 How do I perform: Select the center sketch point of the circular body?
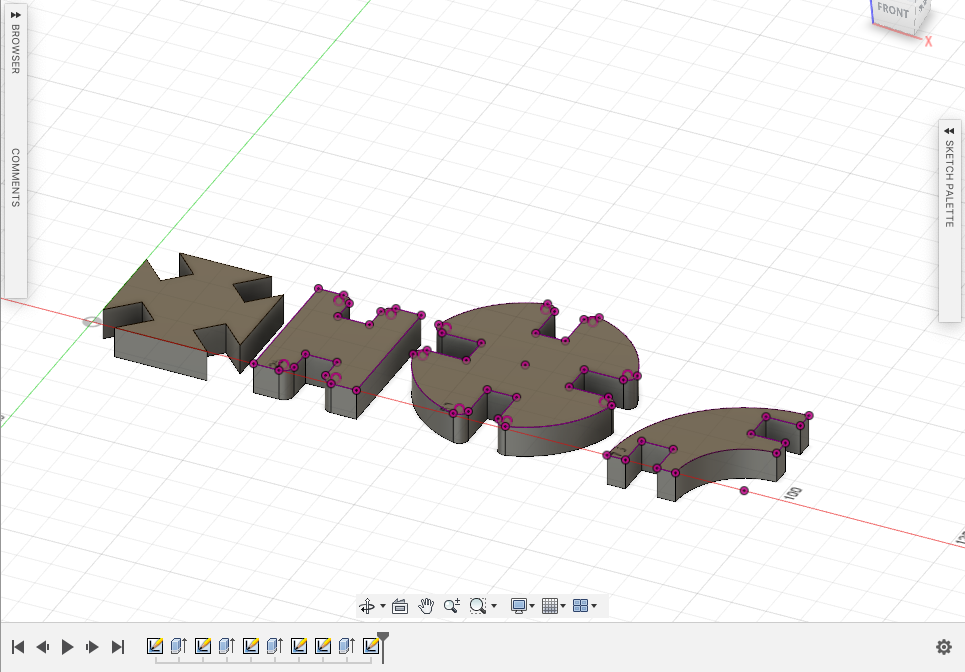(525, 365)
